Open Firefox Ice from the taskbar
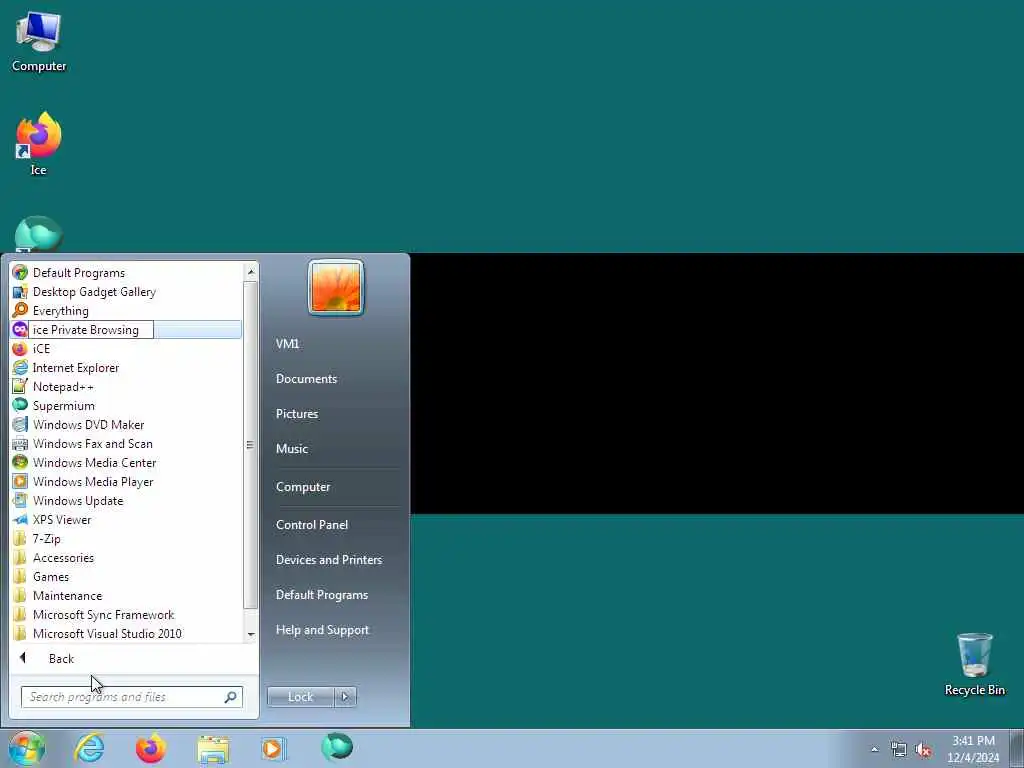The image size is (1024, 768). [x=151, y=748]
